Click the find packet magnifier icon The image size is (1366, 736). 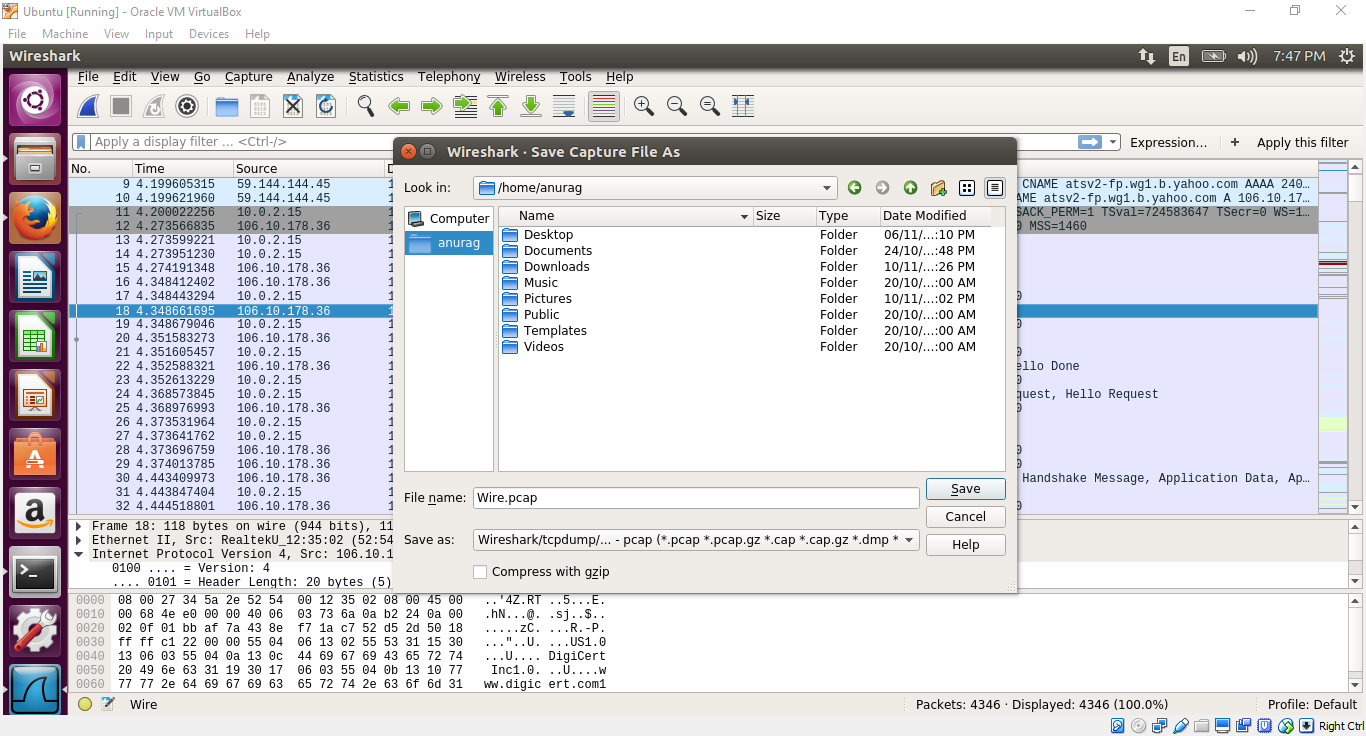tap(366, 106)
